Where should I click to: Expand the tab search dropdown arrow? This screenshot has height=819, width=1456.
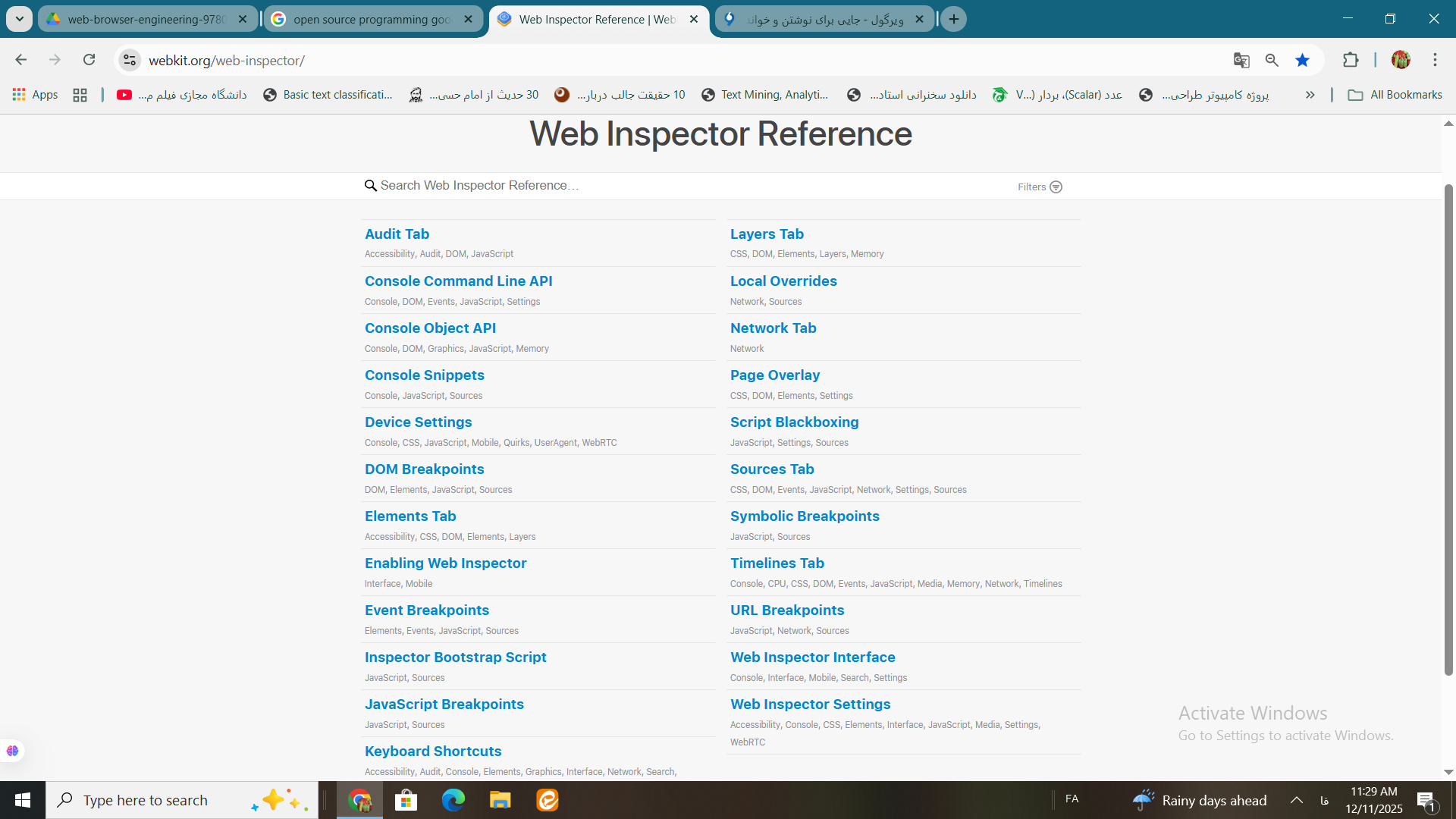point(19,19)
